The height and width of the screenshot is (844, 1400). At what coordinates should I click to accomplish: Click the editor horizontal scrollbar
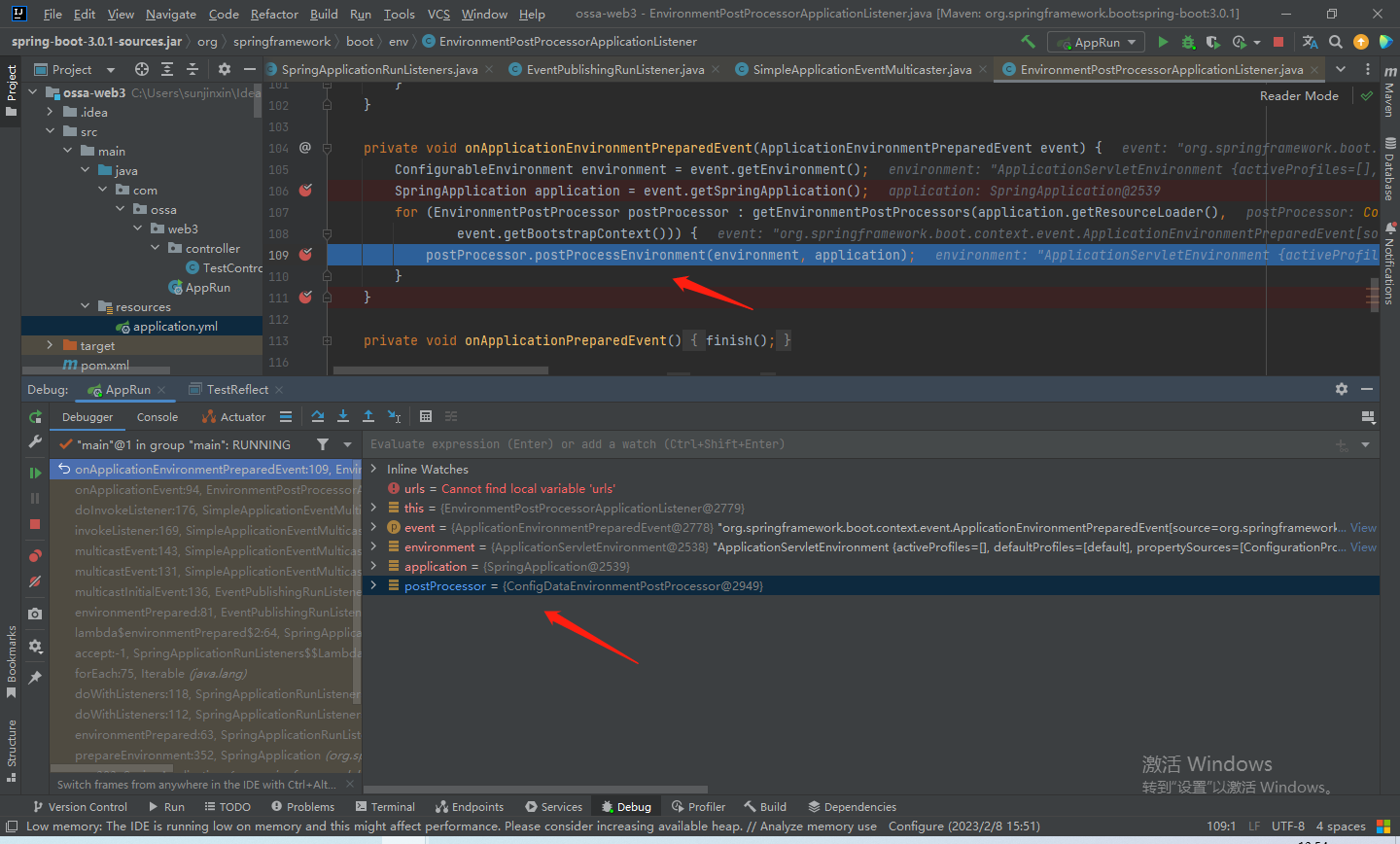(440, 370)
